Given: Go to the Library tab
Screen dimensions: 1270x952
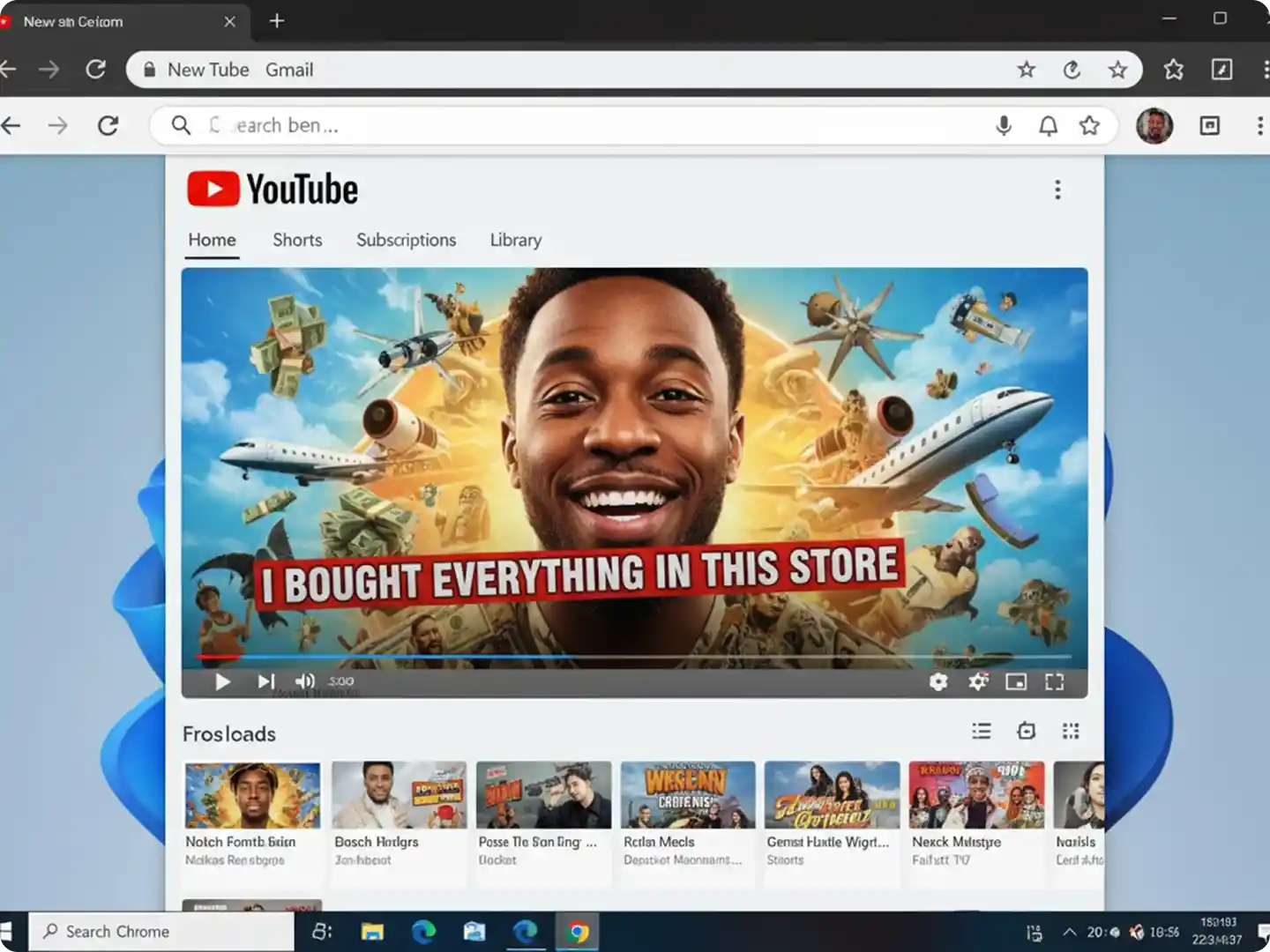Looking at the screenshot, I should pos(516,240).
